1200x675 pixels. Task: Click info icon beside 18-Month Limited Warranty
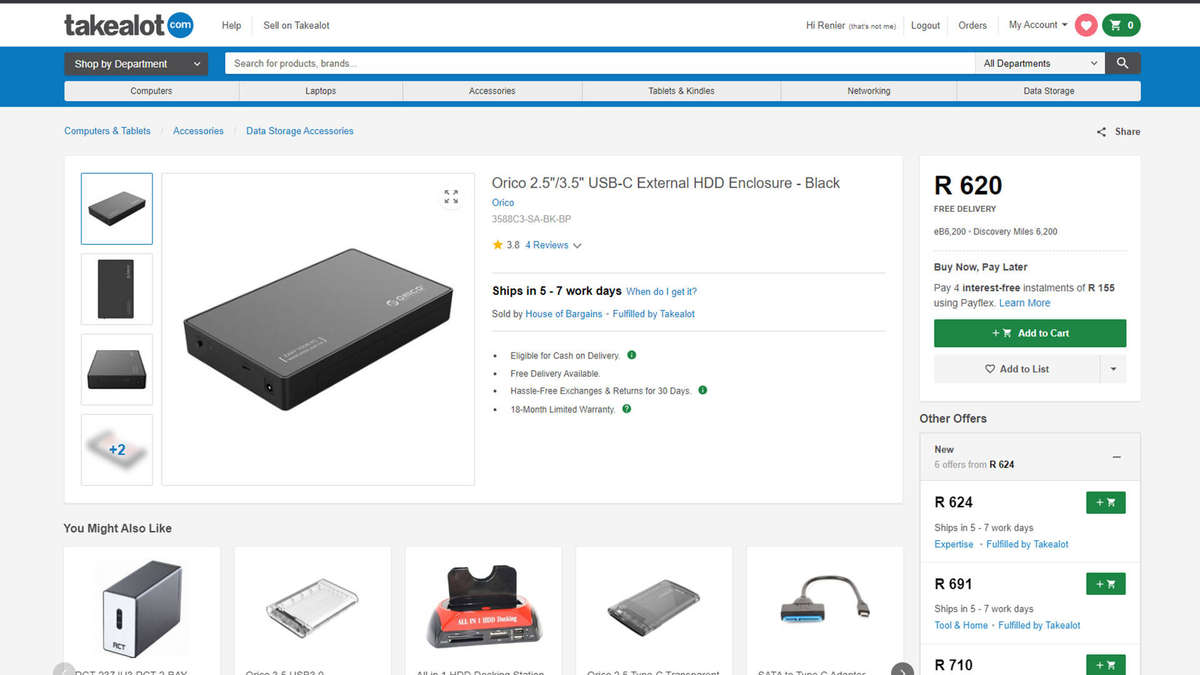(626, 409)
